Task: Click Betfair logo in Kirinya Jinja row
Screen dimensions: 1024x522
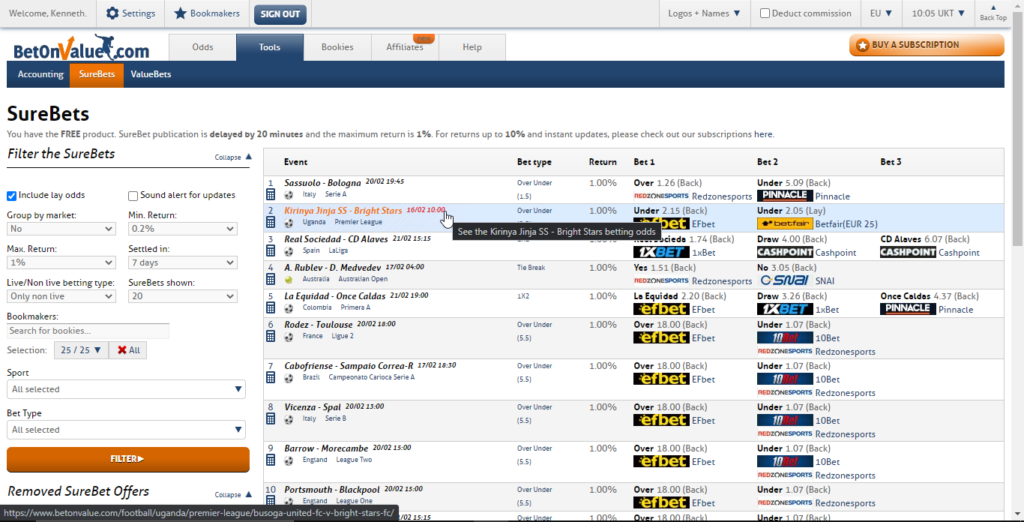Action: pyautogui.click(x=785, y=223)
